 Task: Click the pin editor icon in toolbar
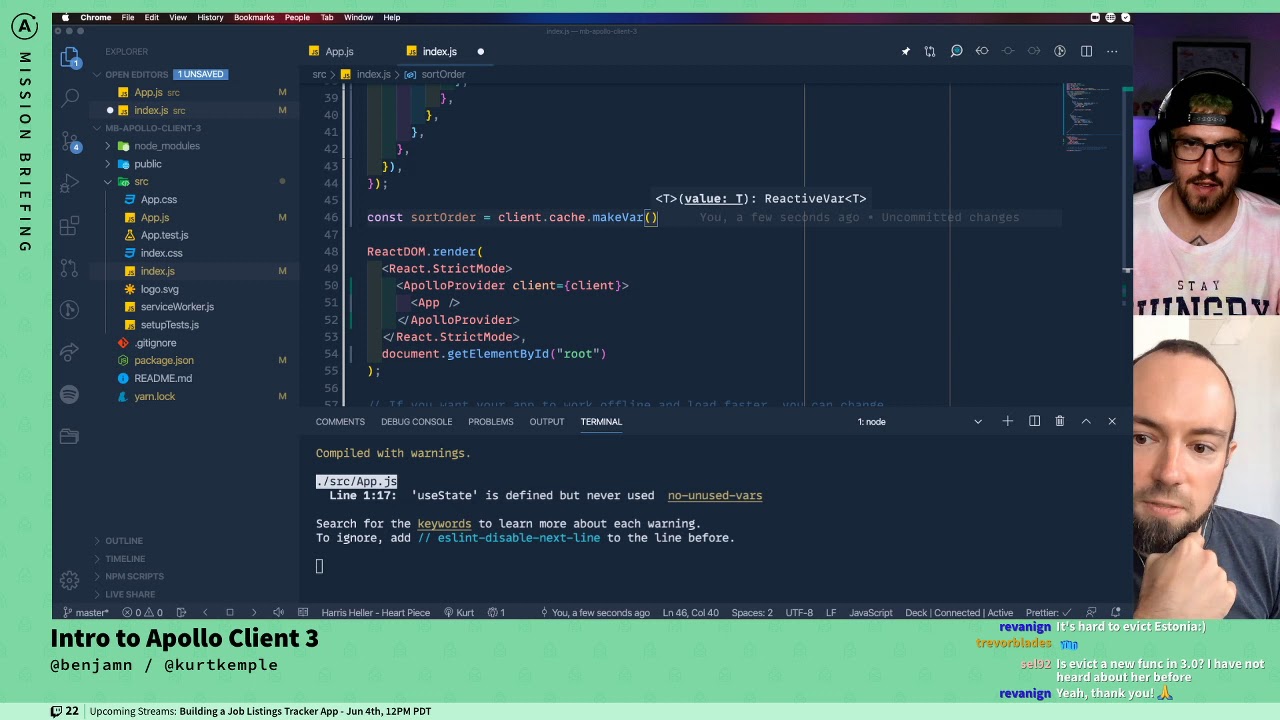(x=906, y=52)
